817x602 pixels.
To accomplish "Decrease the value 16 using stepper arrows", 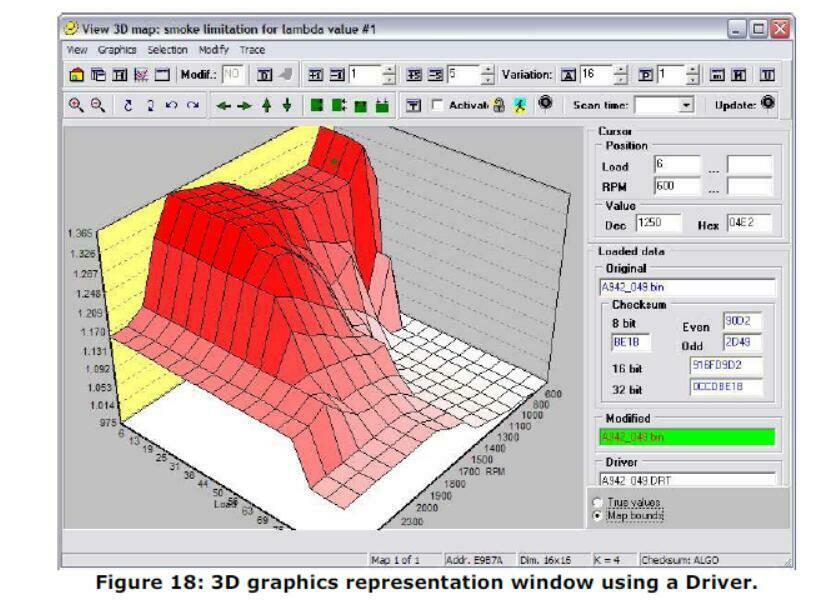I will point(620,76).
